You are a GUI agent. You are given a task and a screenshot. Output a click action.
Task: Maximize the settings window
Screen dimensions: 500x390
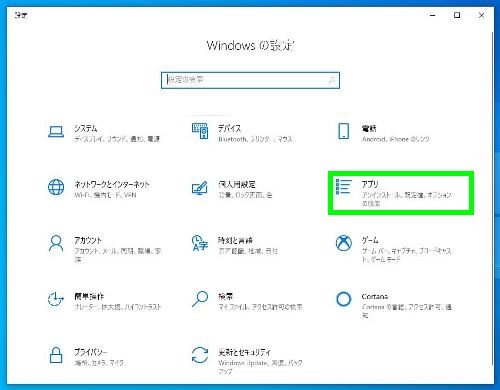tap(457, 15)
